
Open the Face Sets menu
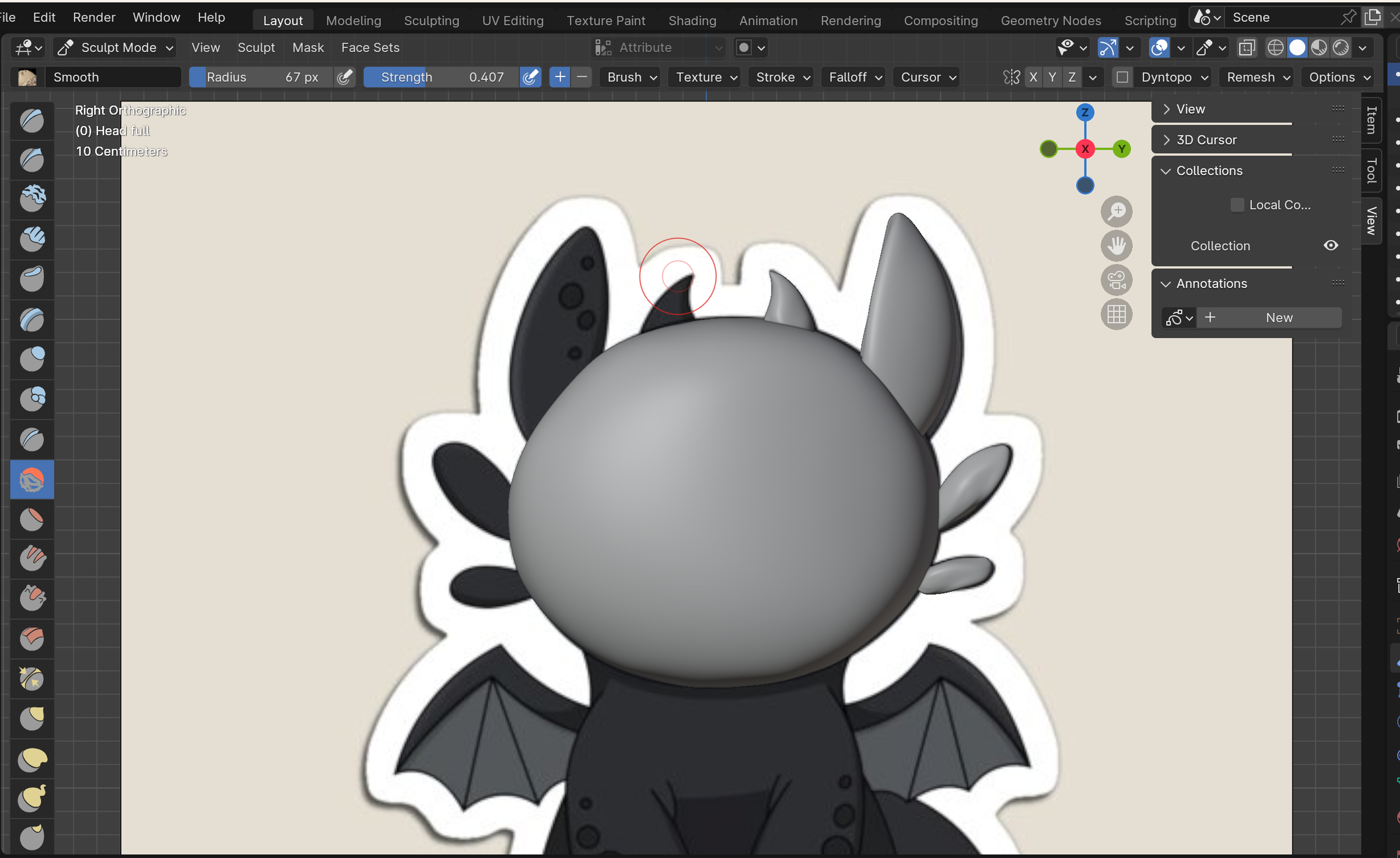click(x=370, y=48)
